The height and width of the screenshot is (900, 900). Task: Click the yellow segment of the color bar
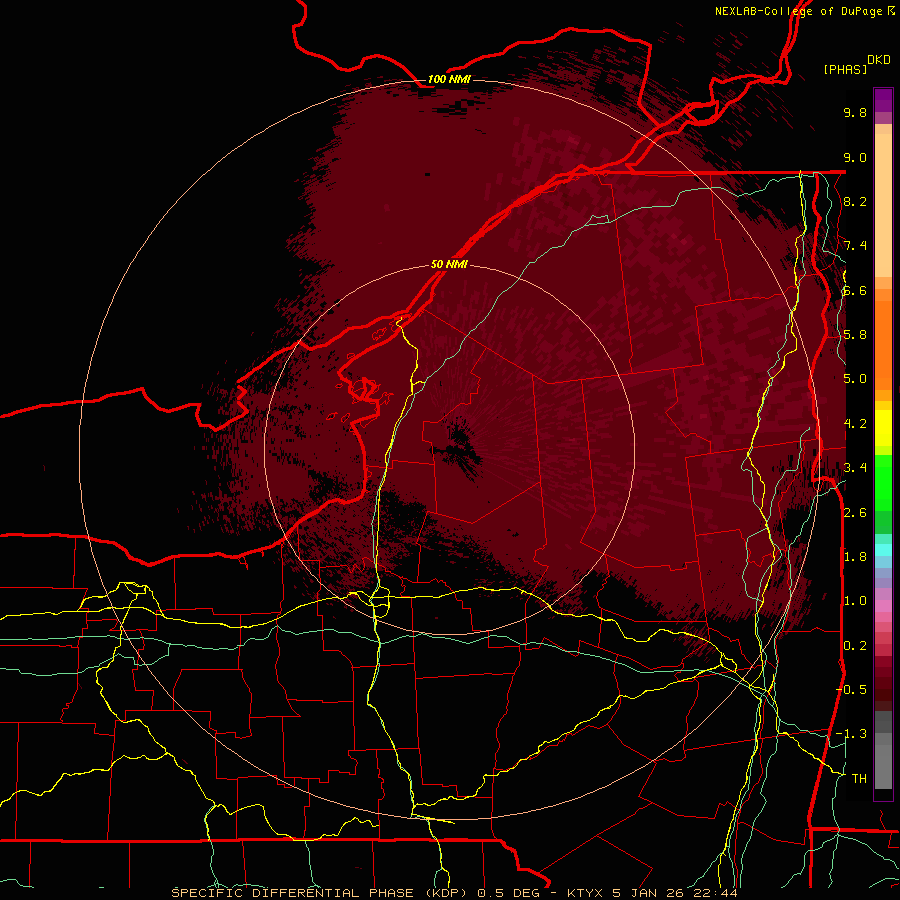[883, 428]
